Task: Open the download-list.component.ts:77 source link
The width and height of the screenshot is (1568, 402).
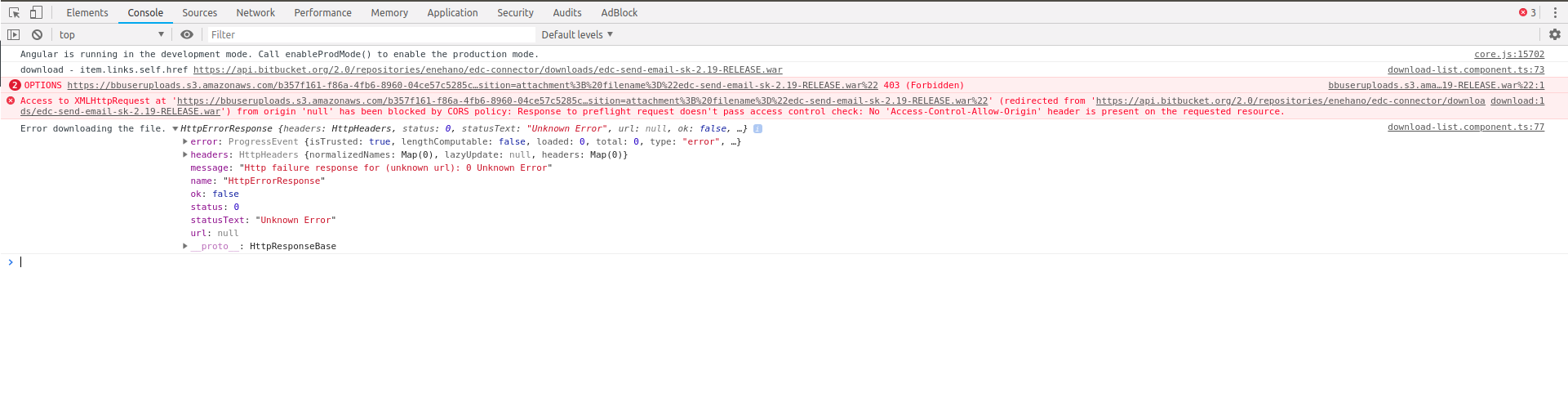Action: 1466,127
